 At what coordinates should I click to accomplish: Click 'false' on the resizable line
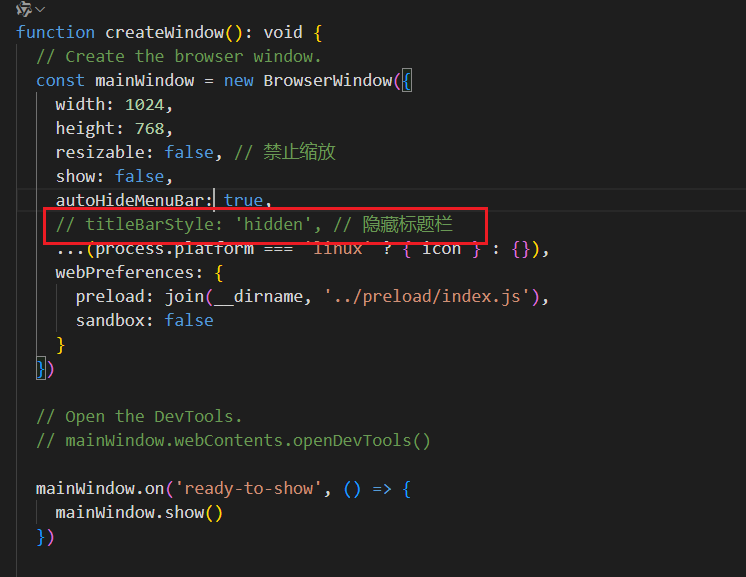pos(189,152)
